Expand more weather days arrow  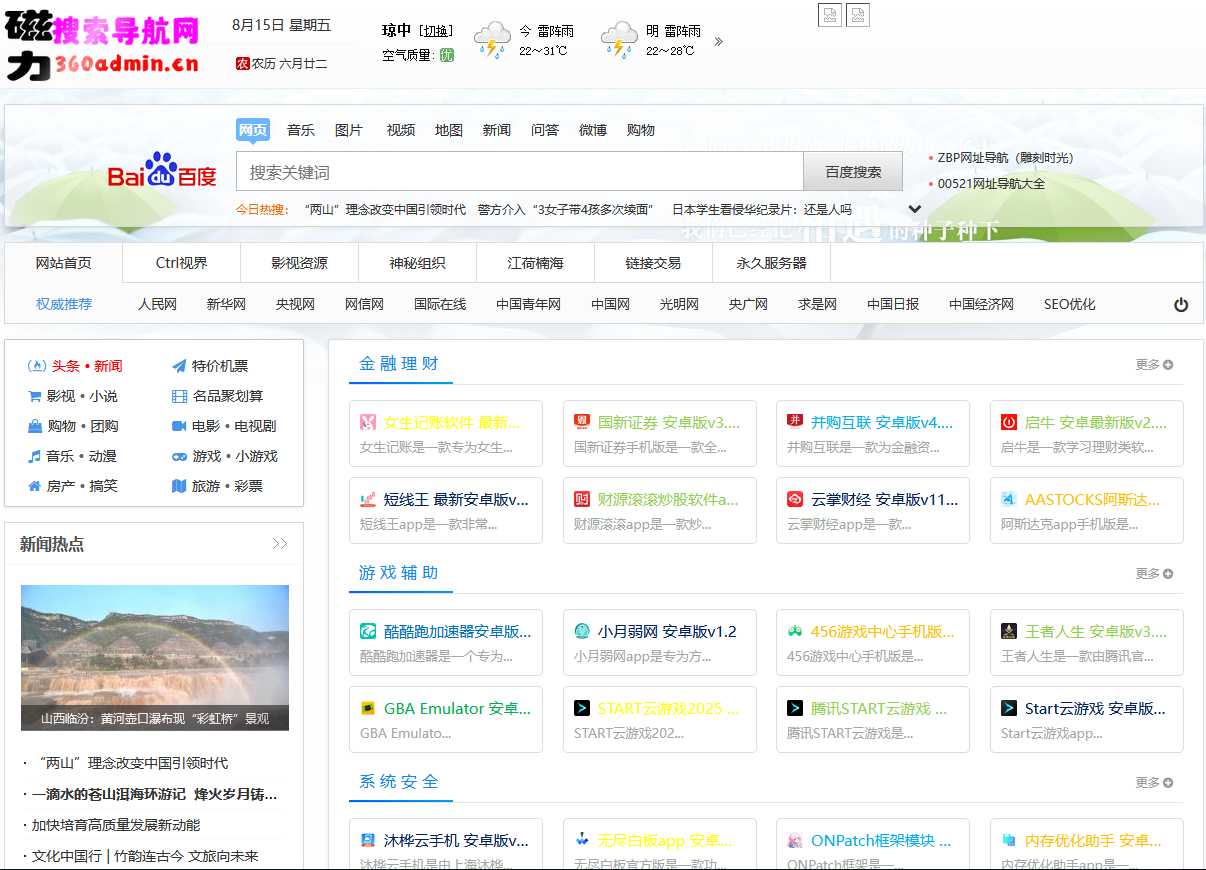click(x=718, y=41)
